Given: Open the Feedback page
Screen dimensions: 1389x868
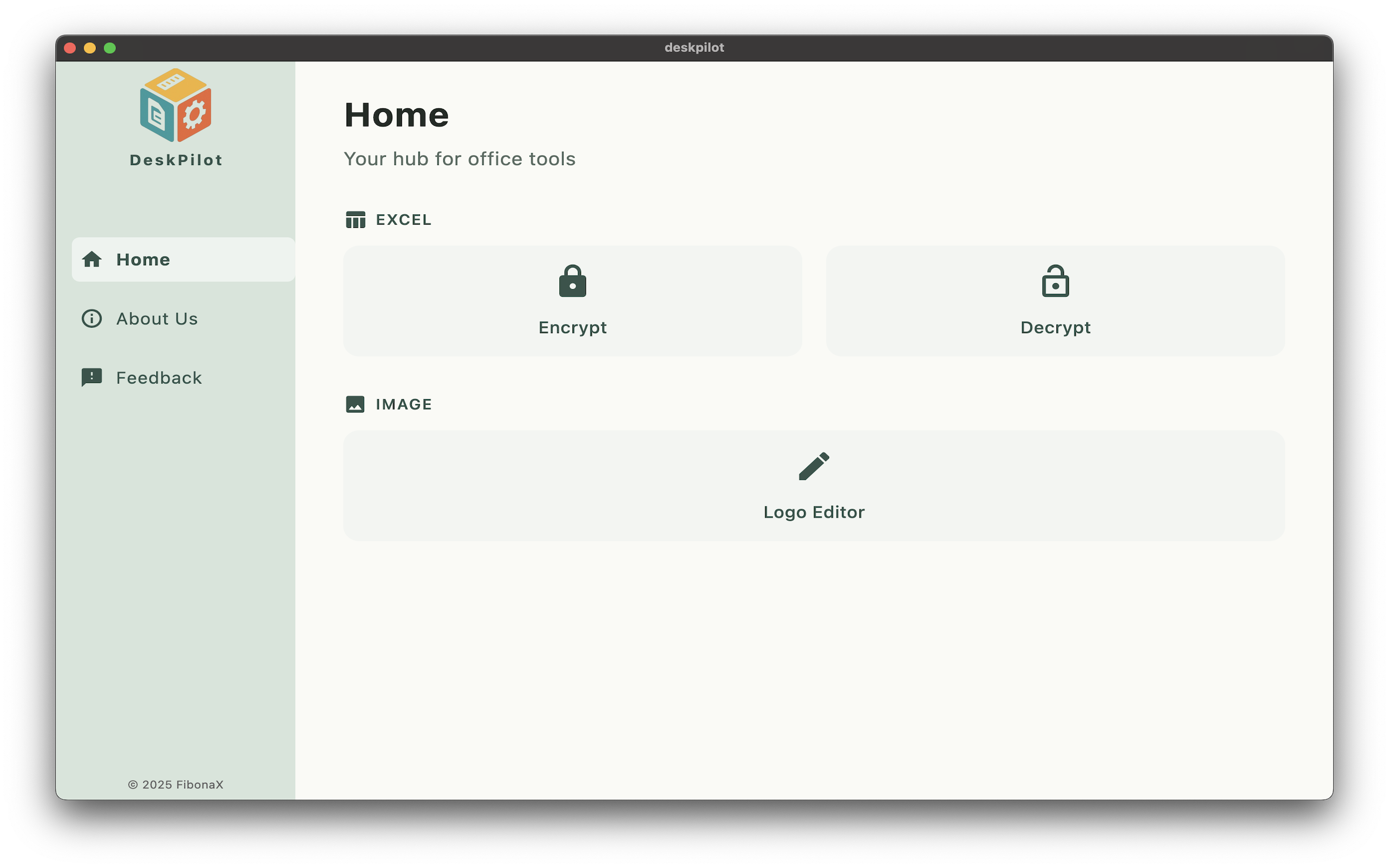Looking at the screenshot, I should click(x=158, y=377).
